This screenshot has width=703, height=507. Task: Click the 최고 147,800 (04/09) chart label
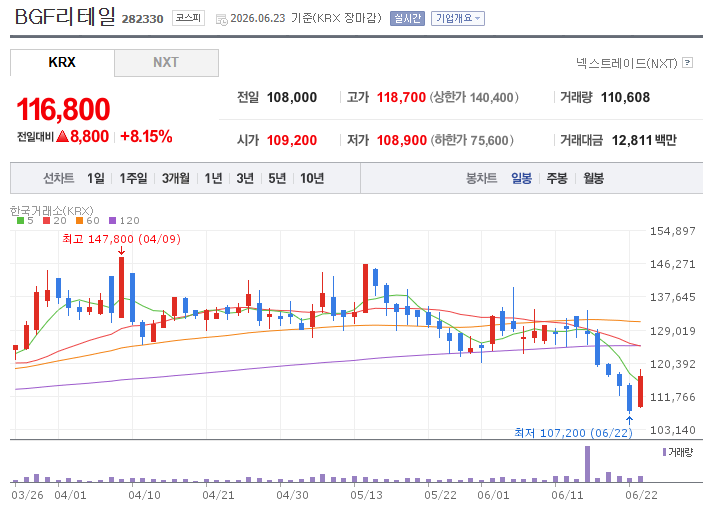point(122,239)
